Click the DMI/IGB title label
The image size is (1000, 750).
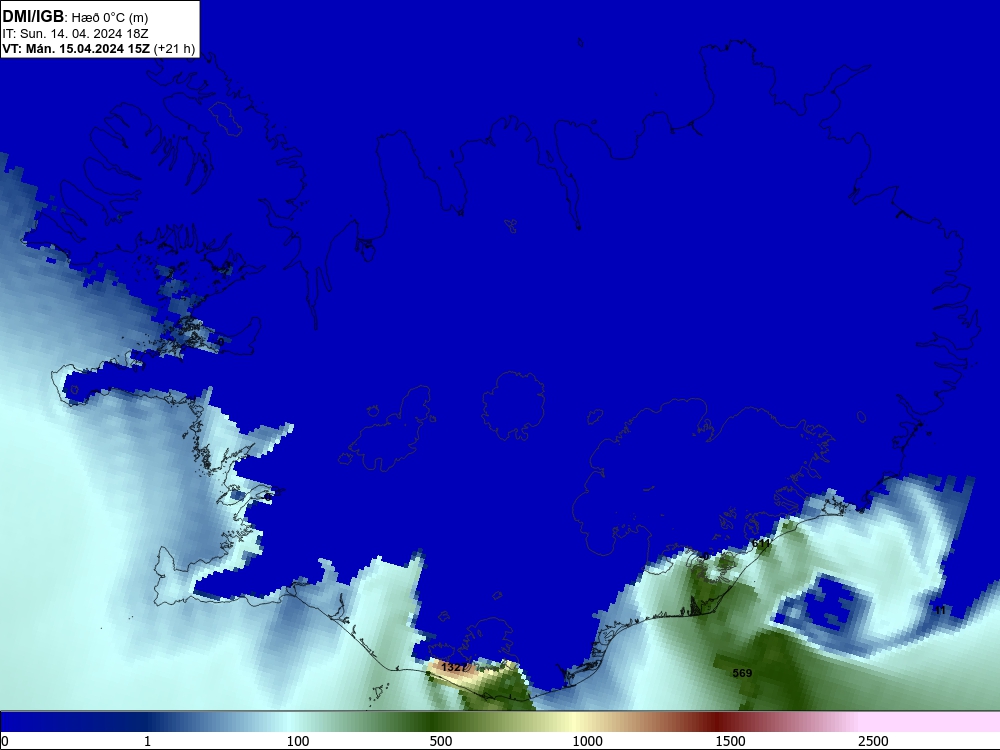click(33, 16)
